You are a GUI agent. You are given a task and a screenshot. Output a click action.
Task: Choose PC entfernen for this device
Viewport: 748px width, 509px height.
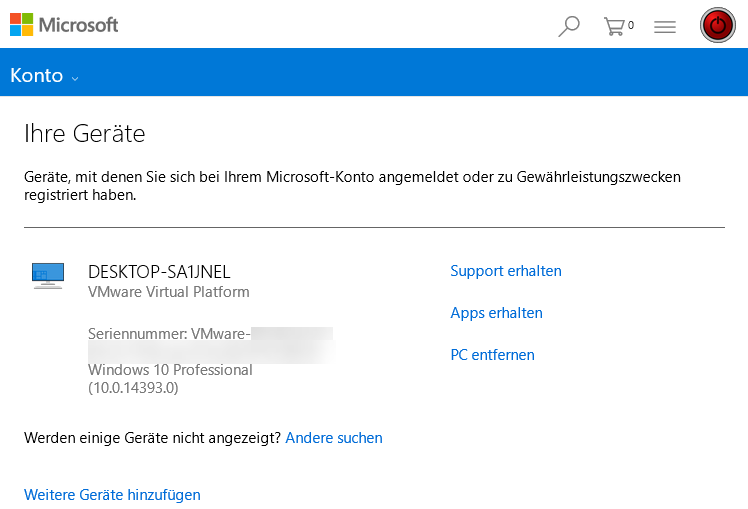tap(492, 355)
